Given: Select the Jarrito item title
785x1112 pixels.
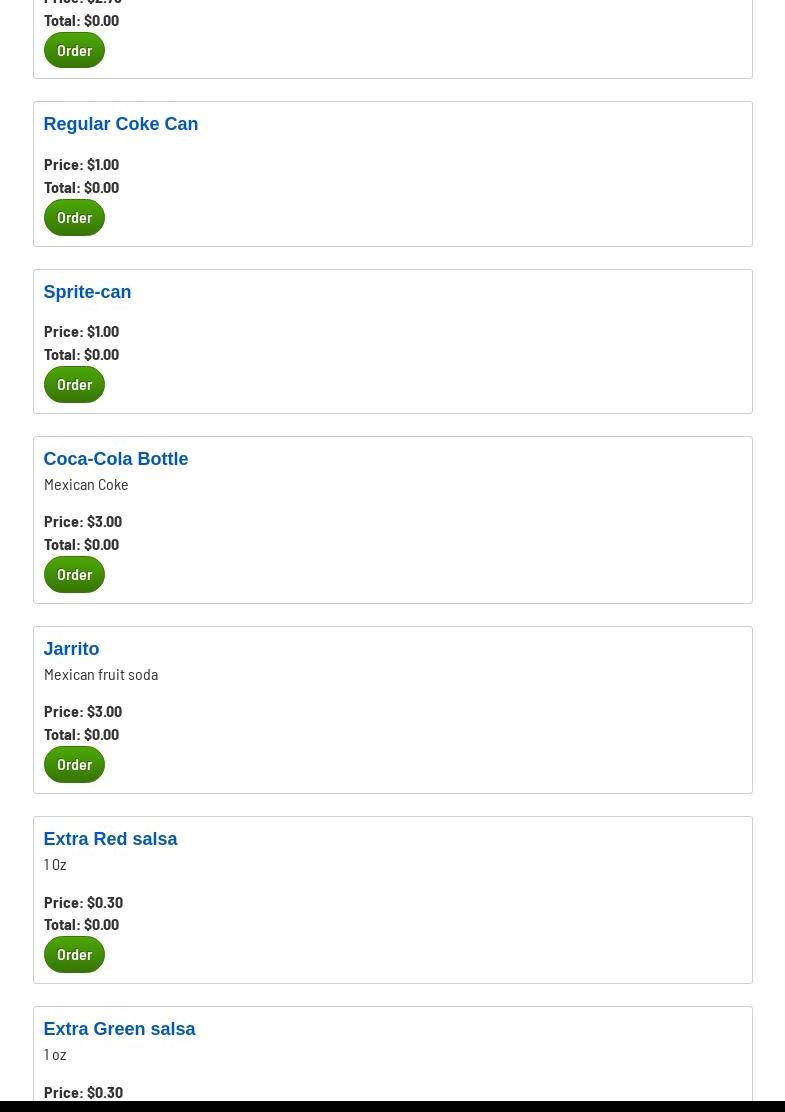Looking at the screenshot, I should (71, 649).
